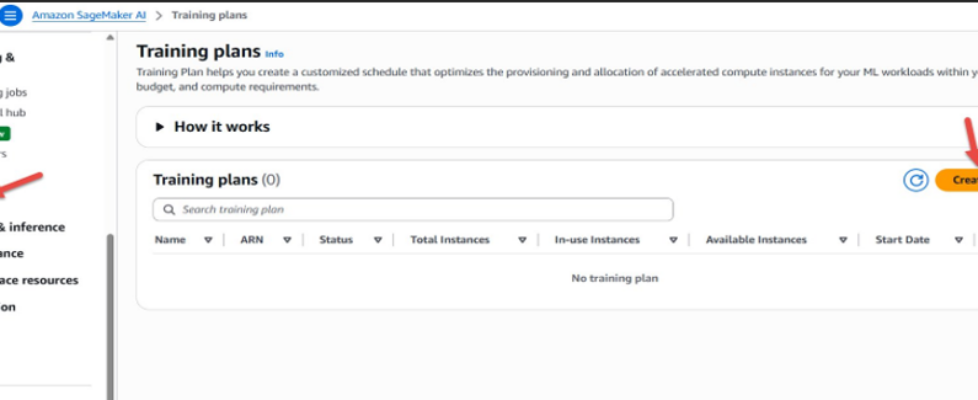Sort by Status column arrow

[377, 240]
